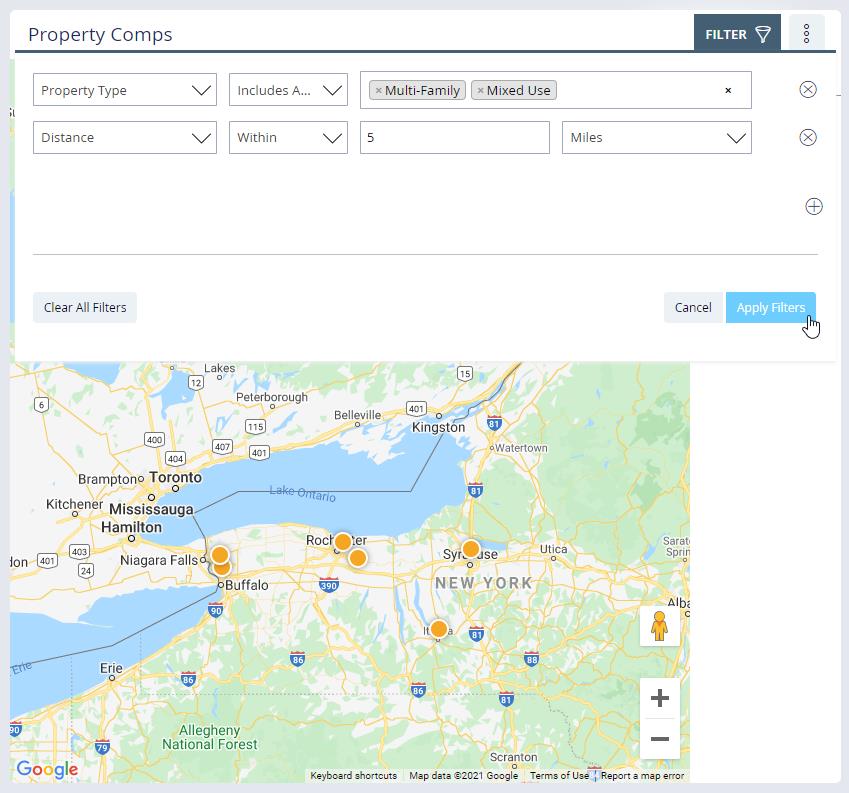849x793 pixels.
Task: Zoom in on the map
Action: pyautogui.click(x=660, y=698)
